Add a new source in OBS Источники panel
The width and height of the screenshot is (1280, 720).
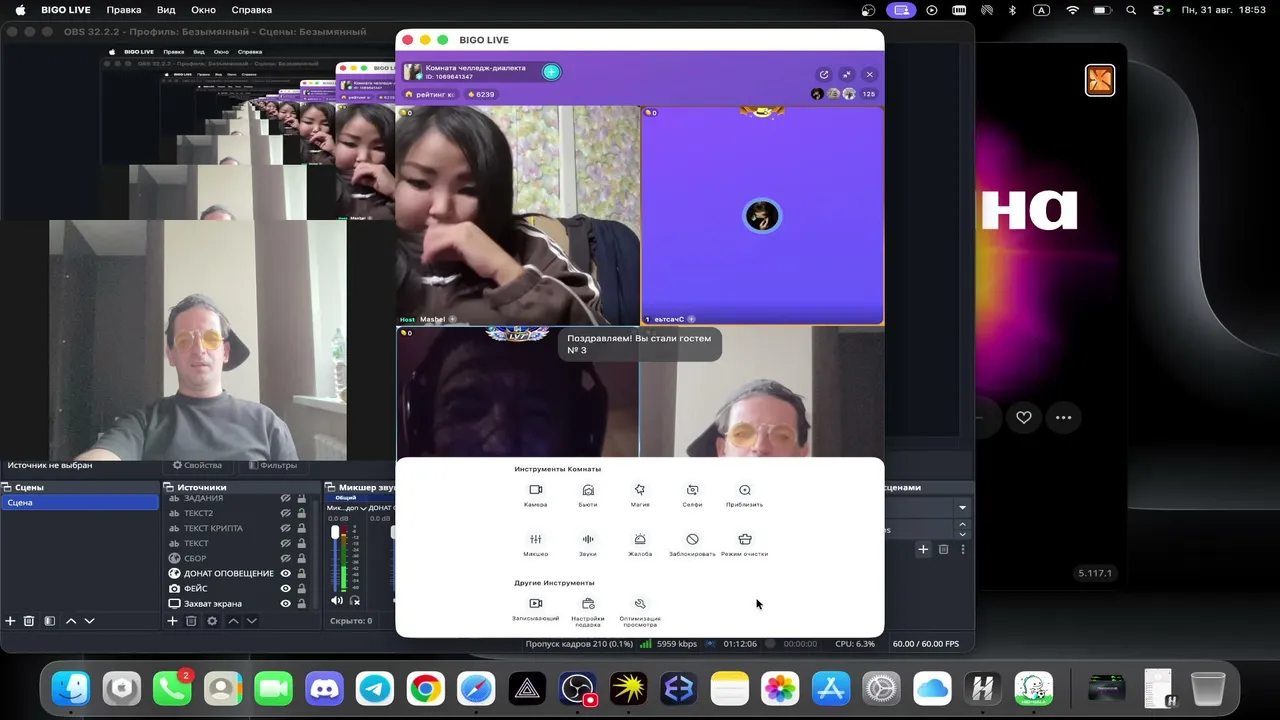172,621
